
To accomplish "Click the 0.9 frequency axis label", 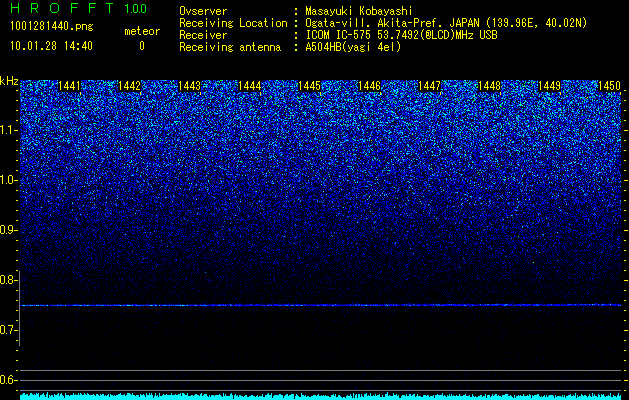I will (8, 230).
